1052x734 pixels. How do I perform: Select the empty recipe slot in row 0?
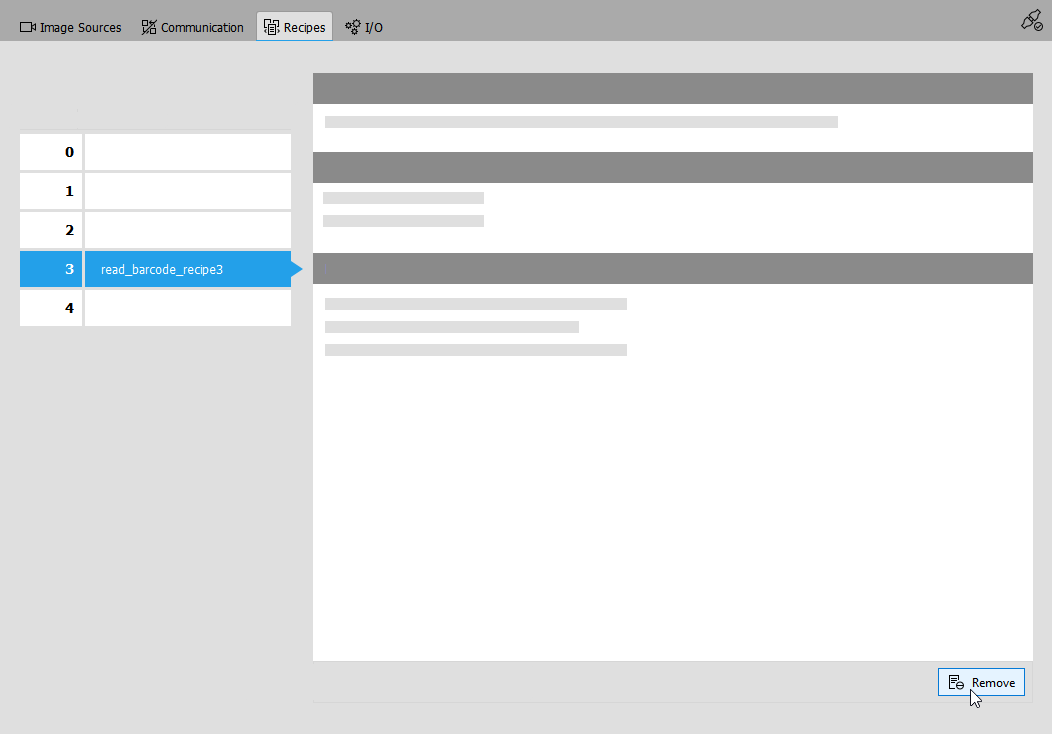pos(187,152)
